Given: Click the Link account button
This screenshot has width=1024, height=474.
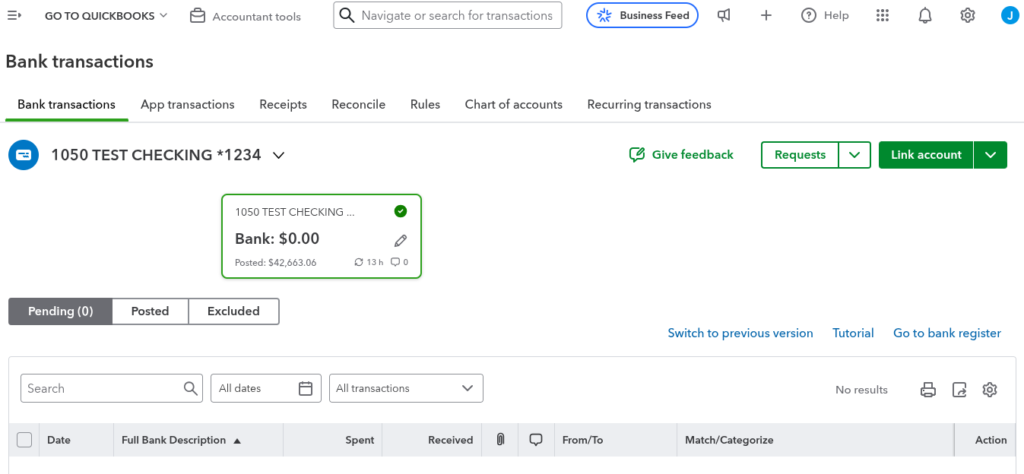Looking at the screenshot, I should 926,155.
